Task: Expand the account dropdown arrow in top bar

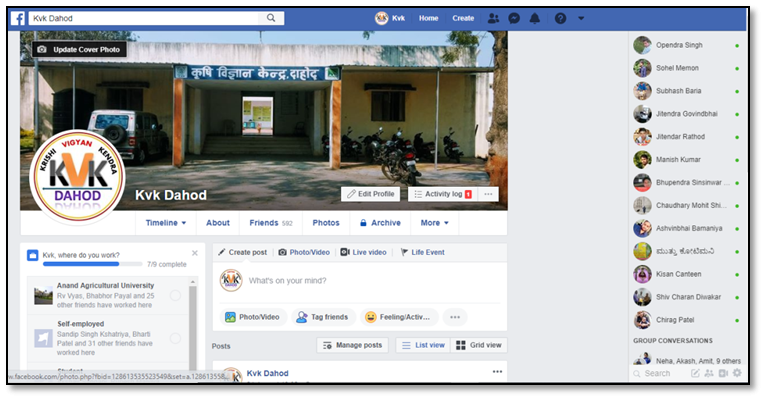Action: point(581,19)
